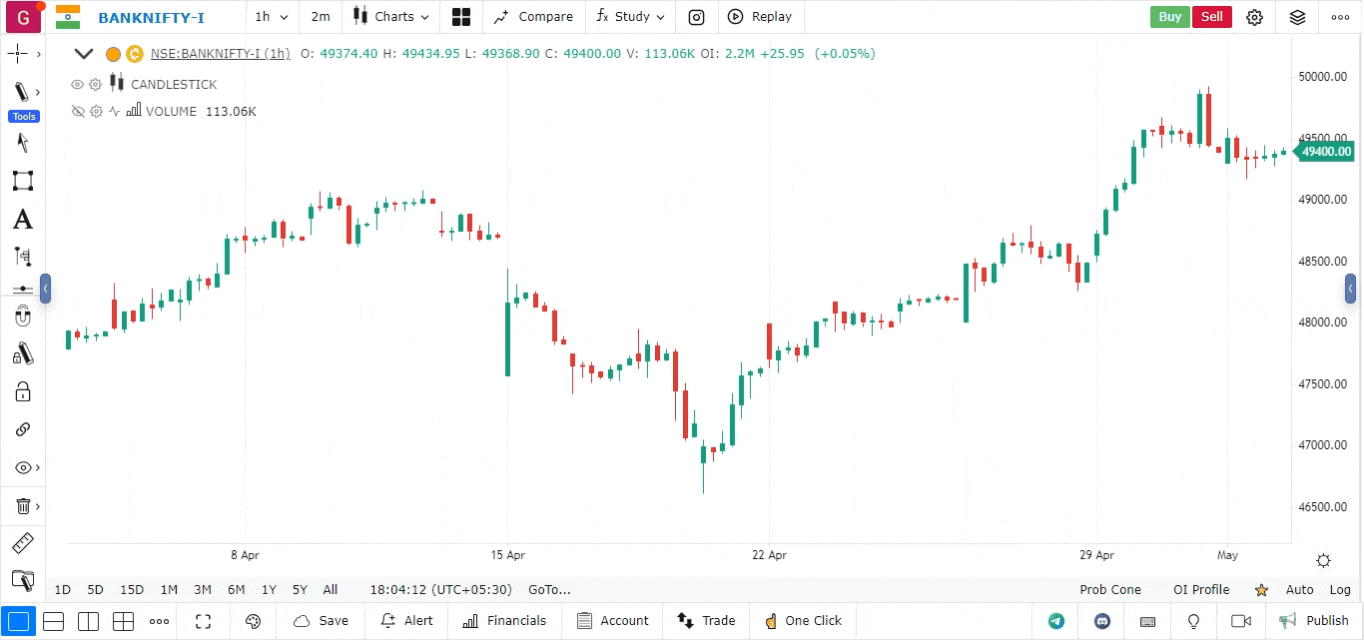Image resolution: width=1364 pixels, height=640 pixels.
Task: Click the magnet snap tool icon
Action: coord(22,317)
